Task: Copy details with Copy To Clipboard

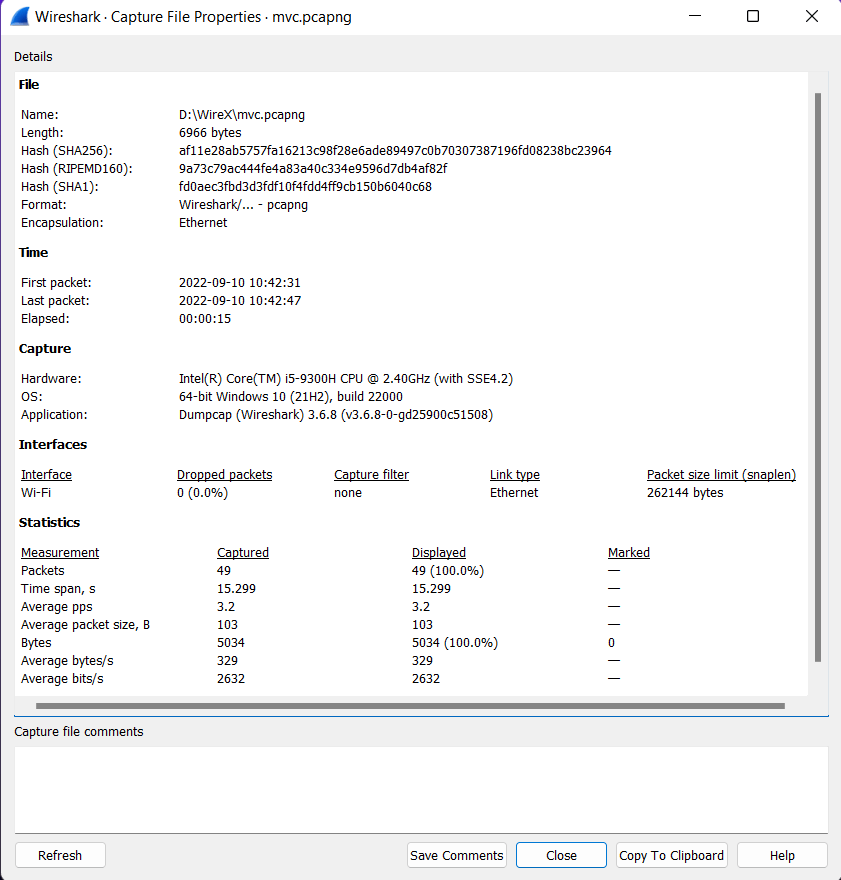Action: tap(672, 855)
